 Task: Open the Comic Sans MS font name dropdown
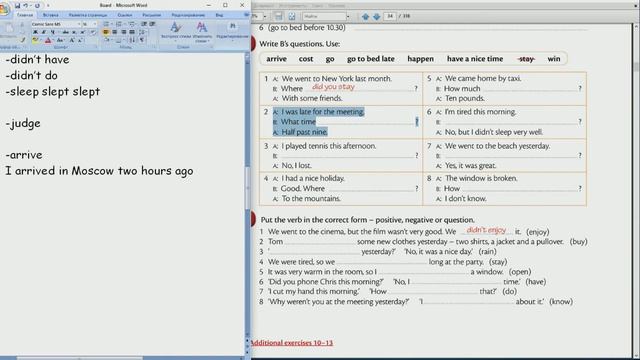click(x=79, y=24)
